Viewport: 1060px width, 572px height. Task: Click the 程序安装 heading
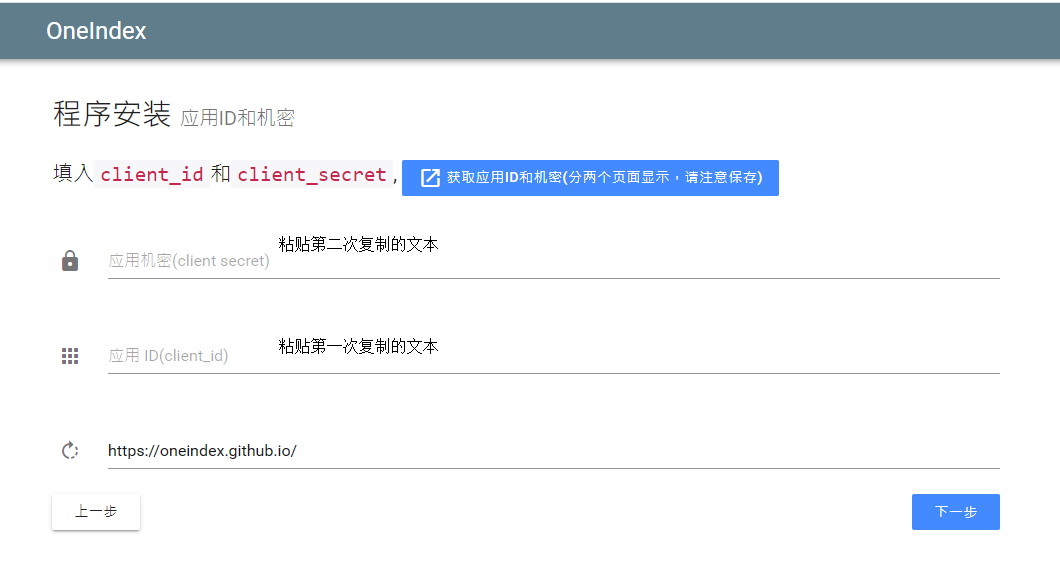[112, 115]
